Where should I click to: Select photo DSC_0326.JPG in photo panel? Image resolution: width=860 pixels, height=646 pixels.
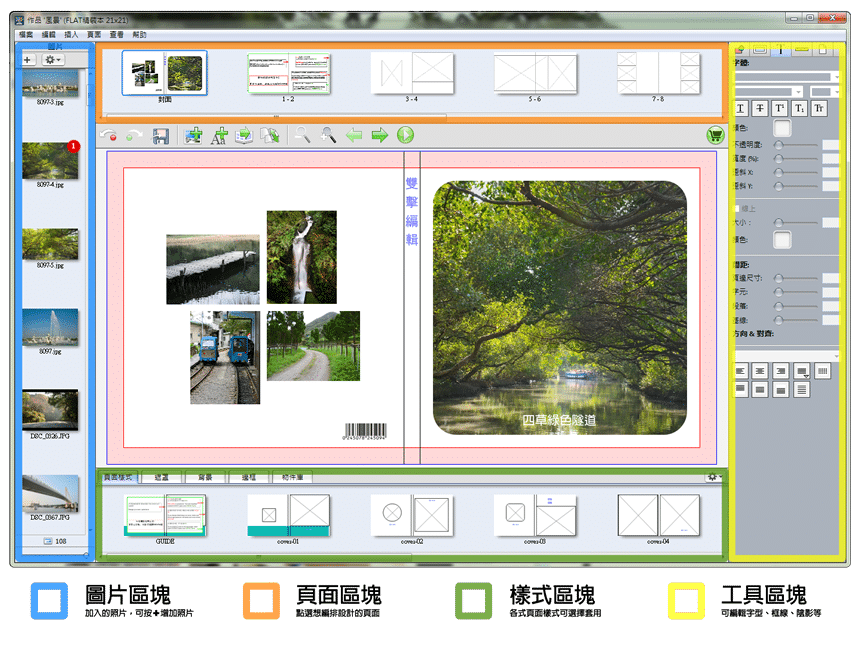pyautogui.click(x=50, y=410)
